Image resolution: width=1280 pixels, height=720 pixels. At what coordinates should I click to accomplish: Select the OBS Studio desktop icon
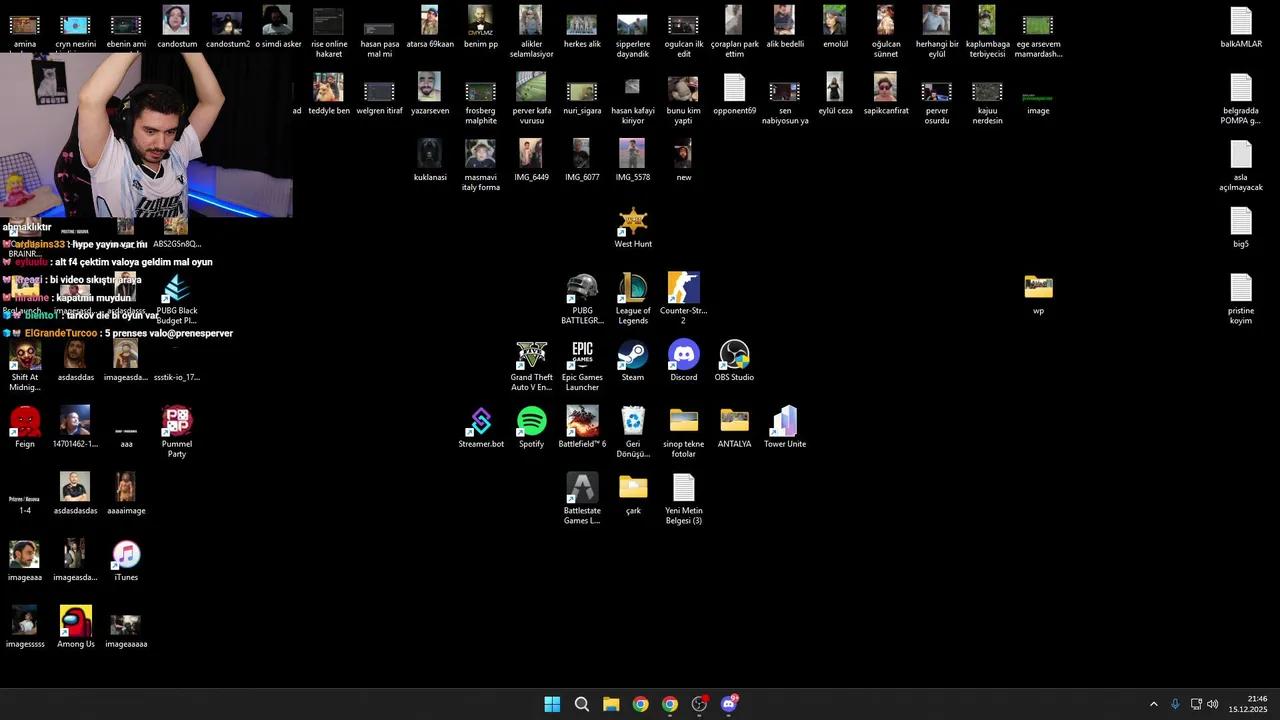pyautogui.click(x=734, y=356)
